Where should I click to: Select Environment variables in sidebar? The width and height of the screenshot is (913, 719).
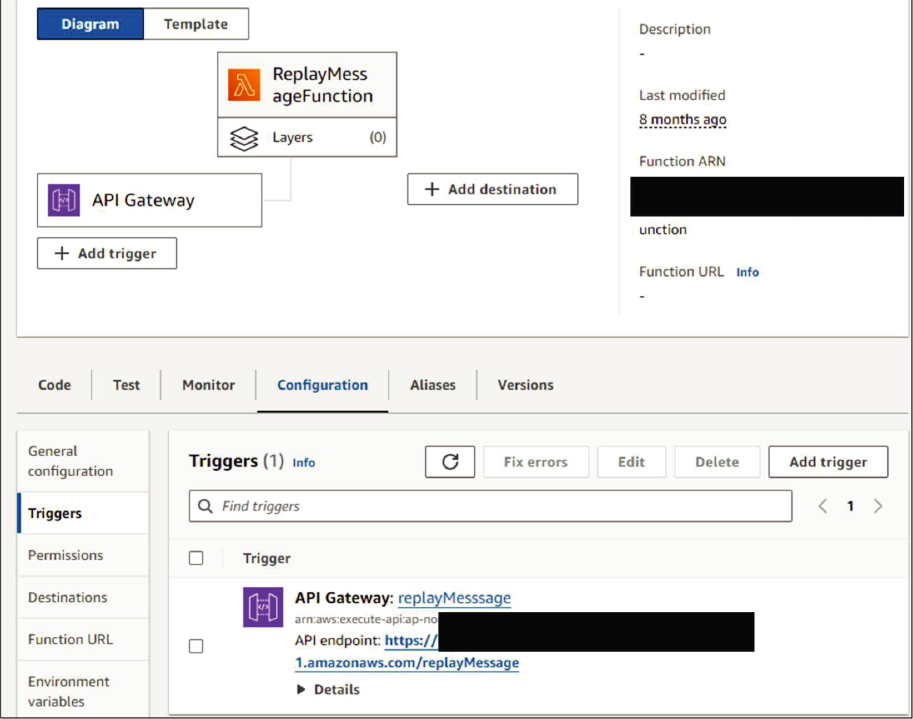tap(69, 691)
